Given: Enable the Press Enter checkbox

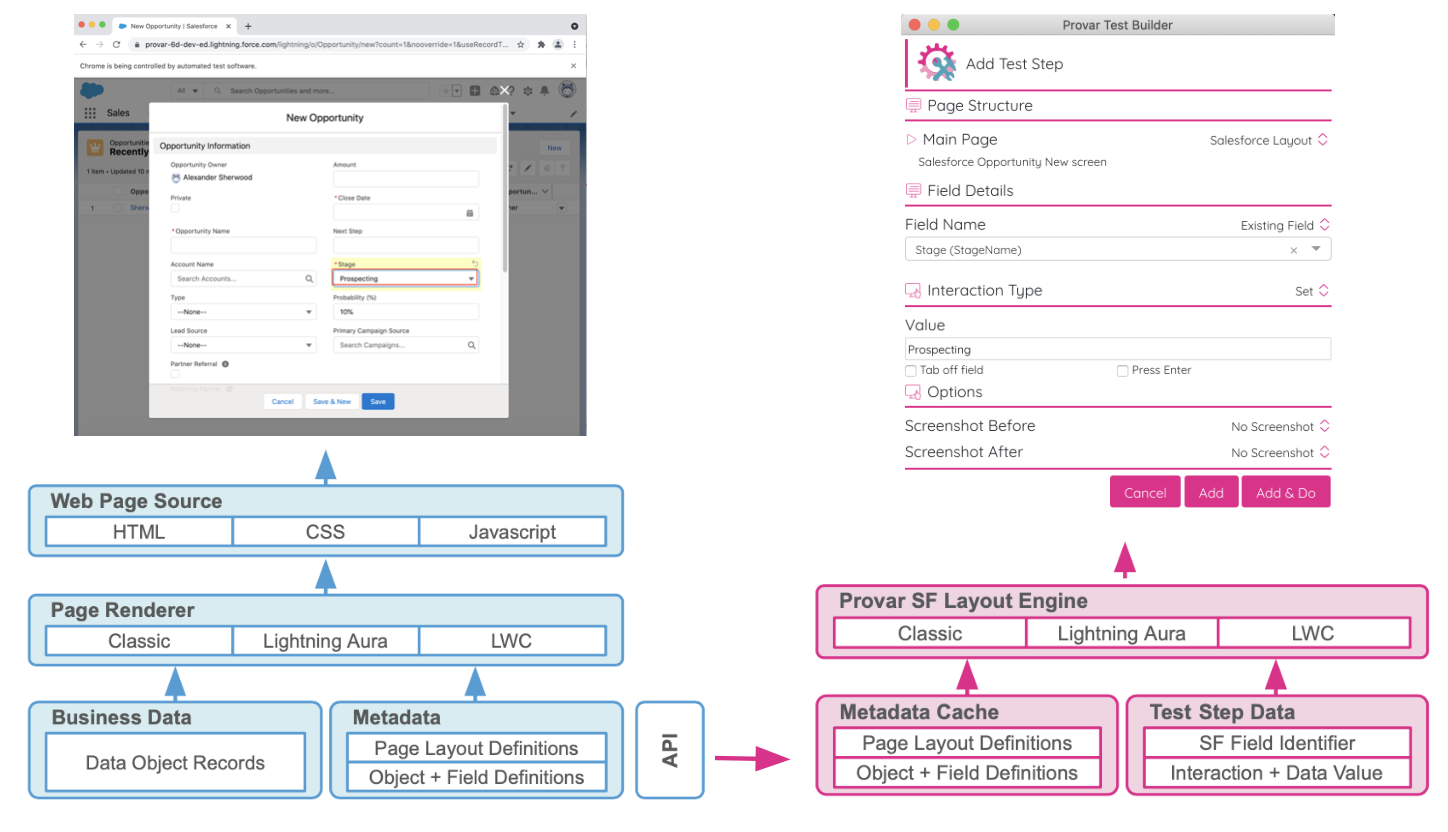Looking at the screenshot, I should click(x=1122, y=370).
